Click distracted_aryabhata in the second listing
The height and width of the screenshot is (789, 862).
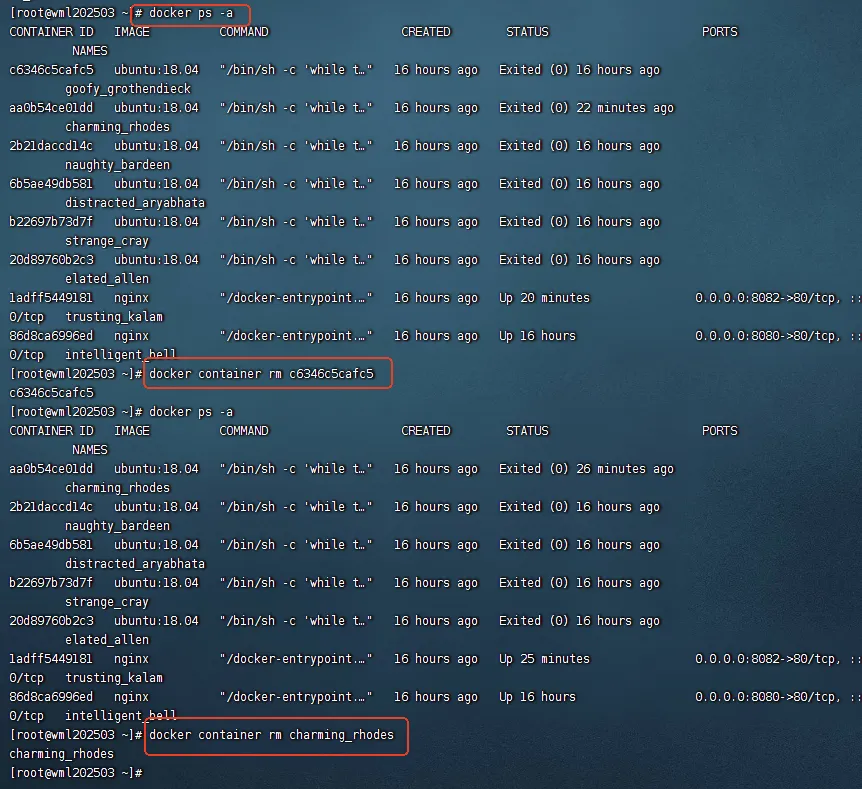[x=135, y=564]
